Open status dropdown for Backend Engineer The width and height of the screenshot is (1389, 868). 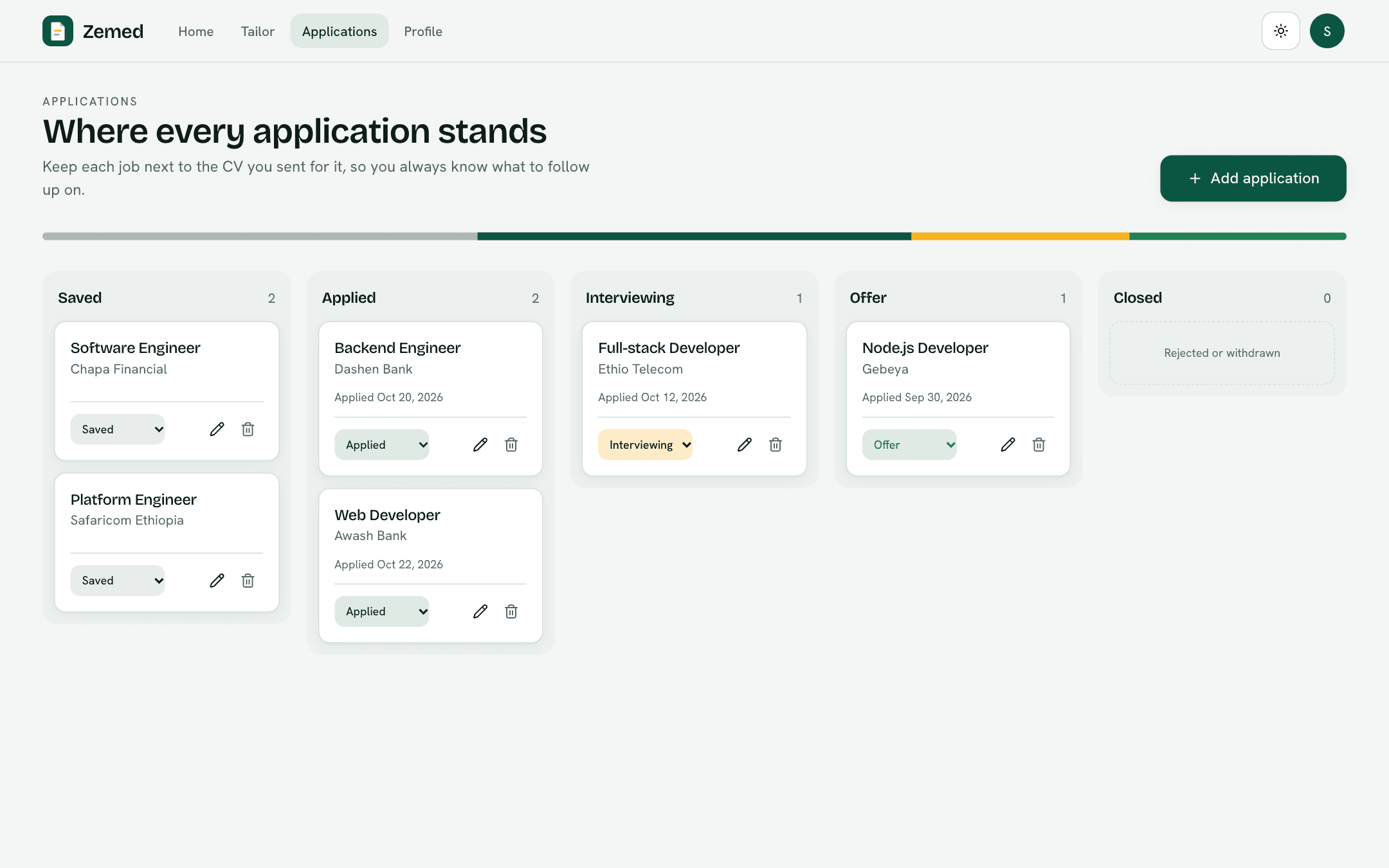382,444
